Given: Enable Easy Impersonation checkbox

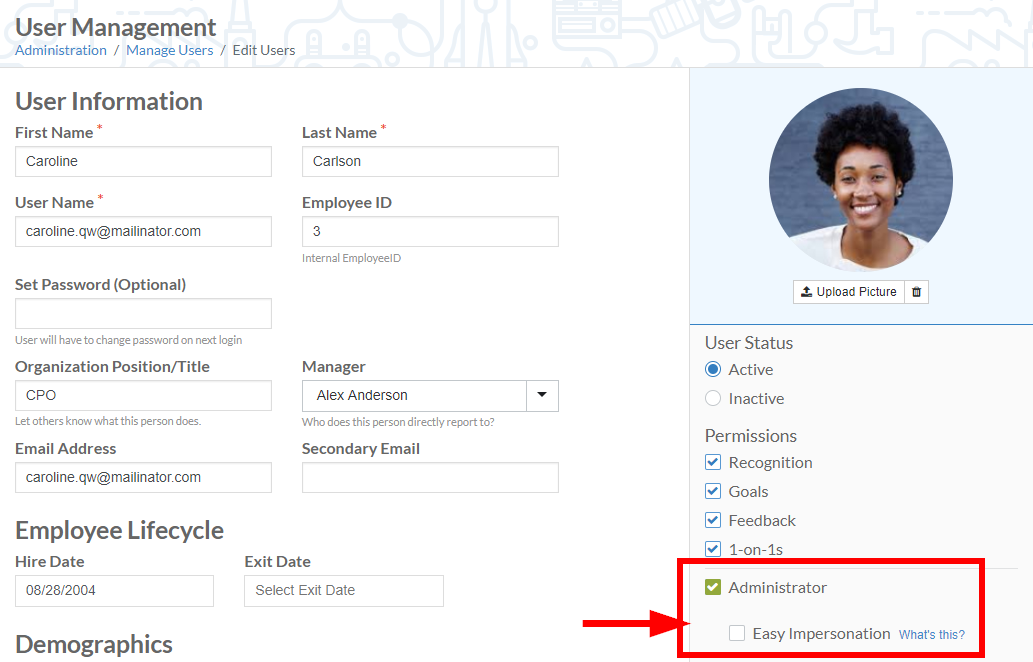Looking at the screenshot, I should tap(737, 634).
